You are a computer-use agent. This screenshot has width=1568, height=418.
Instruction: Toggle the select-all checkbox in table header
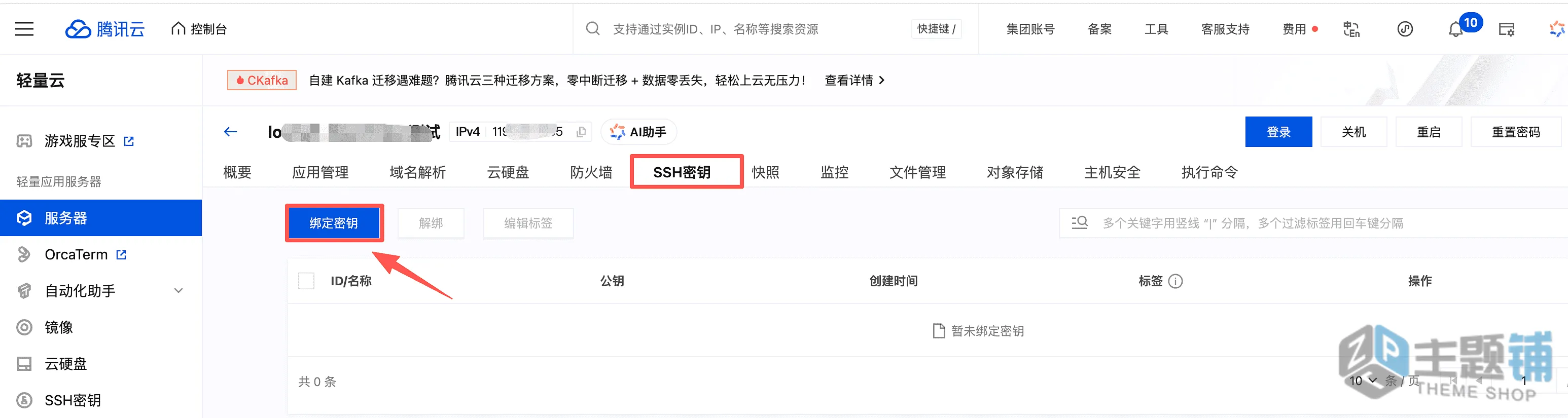(306, 281)
